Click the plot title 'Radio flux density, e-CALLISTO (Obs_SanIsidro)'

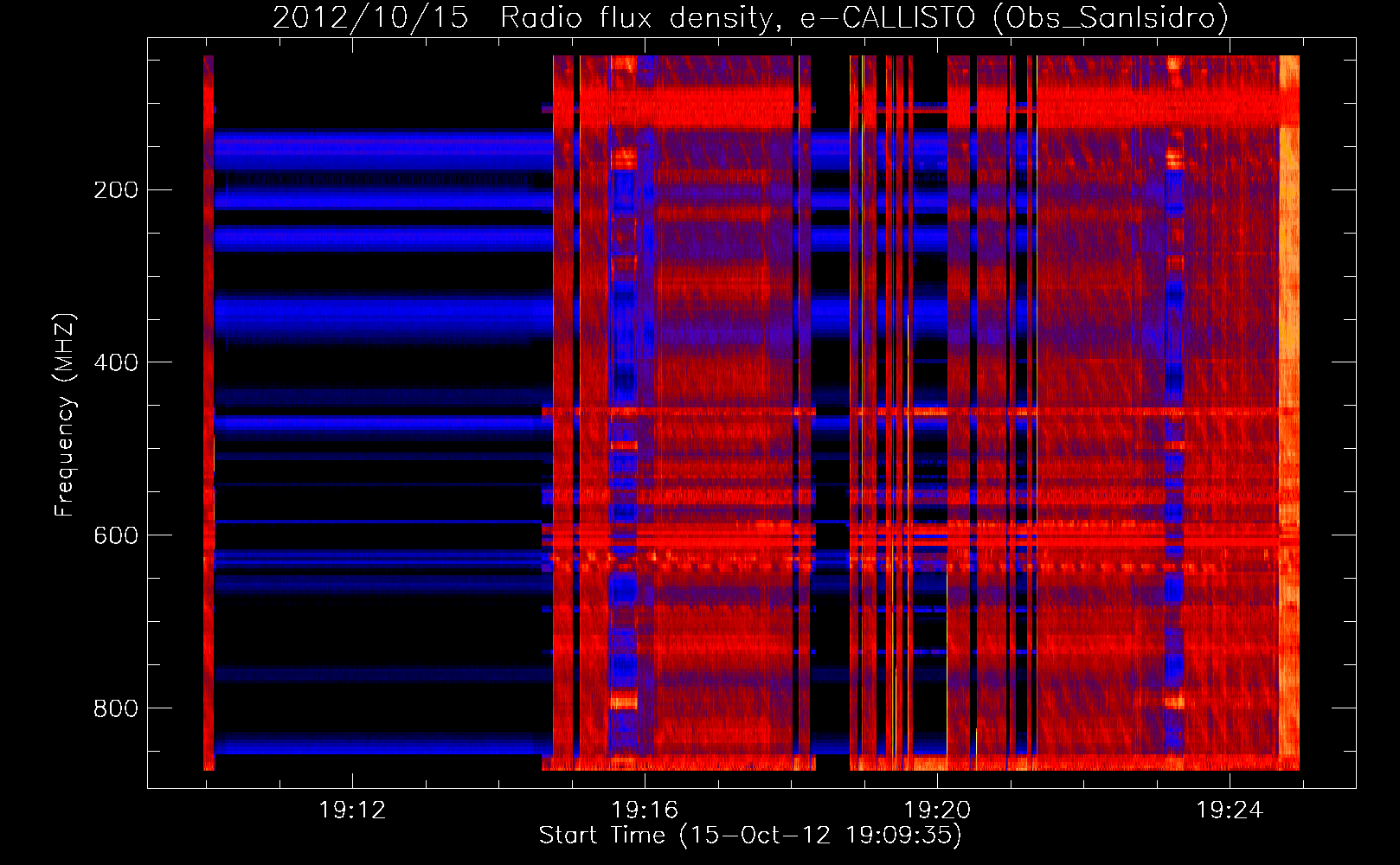(x=864, y=17)
